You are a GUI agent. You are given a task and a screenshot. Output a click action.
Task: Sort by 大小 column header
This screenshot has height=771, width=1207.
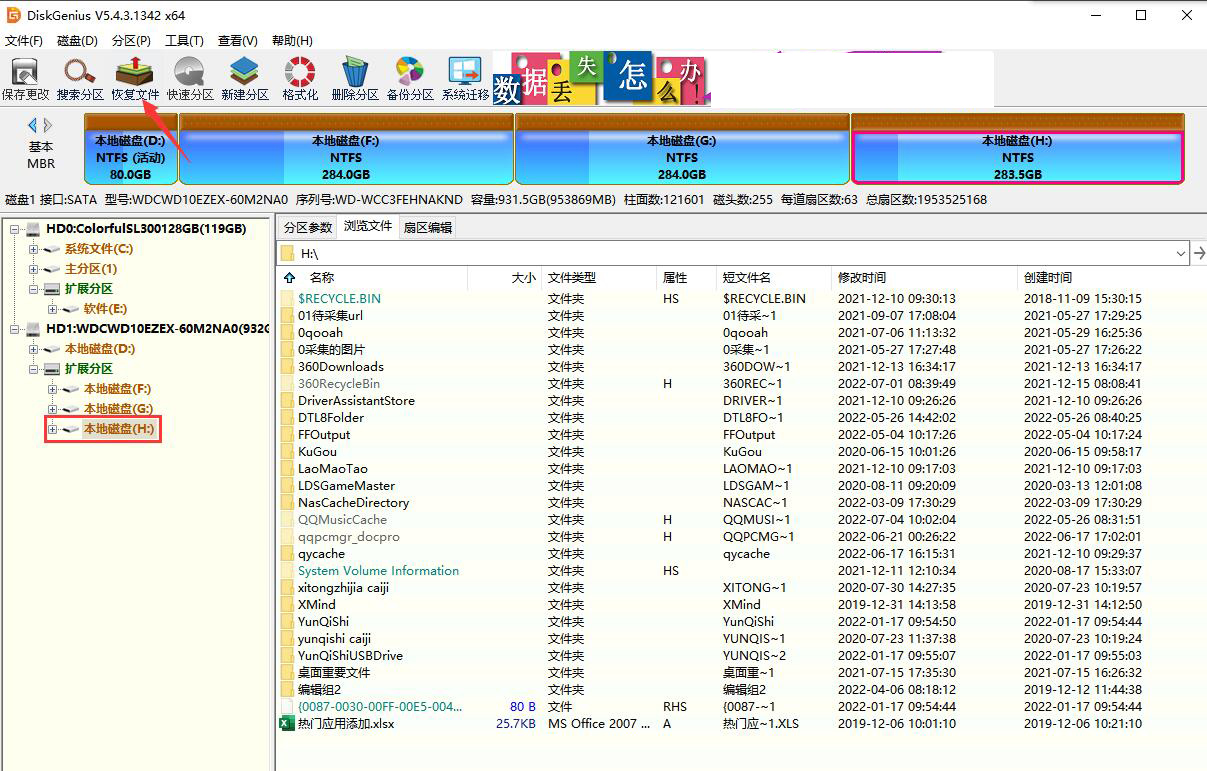click(x=505, y=278)
